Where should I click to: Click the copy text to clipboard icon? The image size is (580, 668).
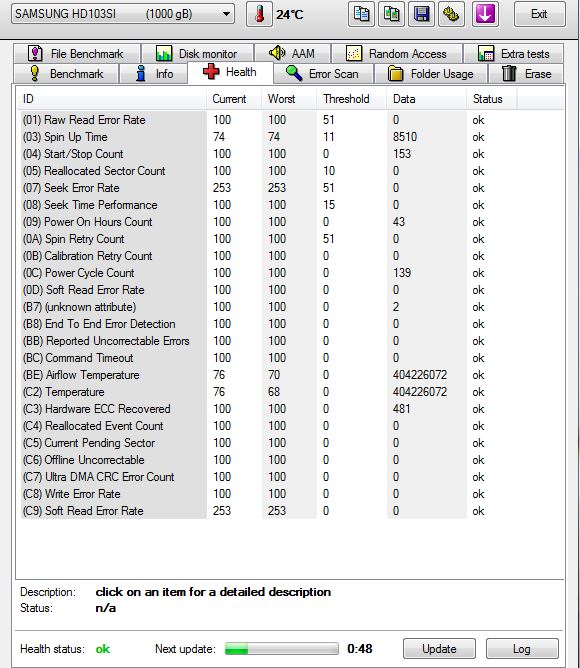(x=361, y=14)
